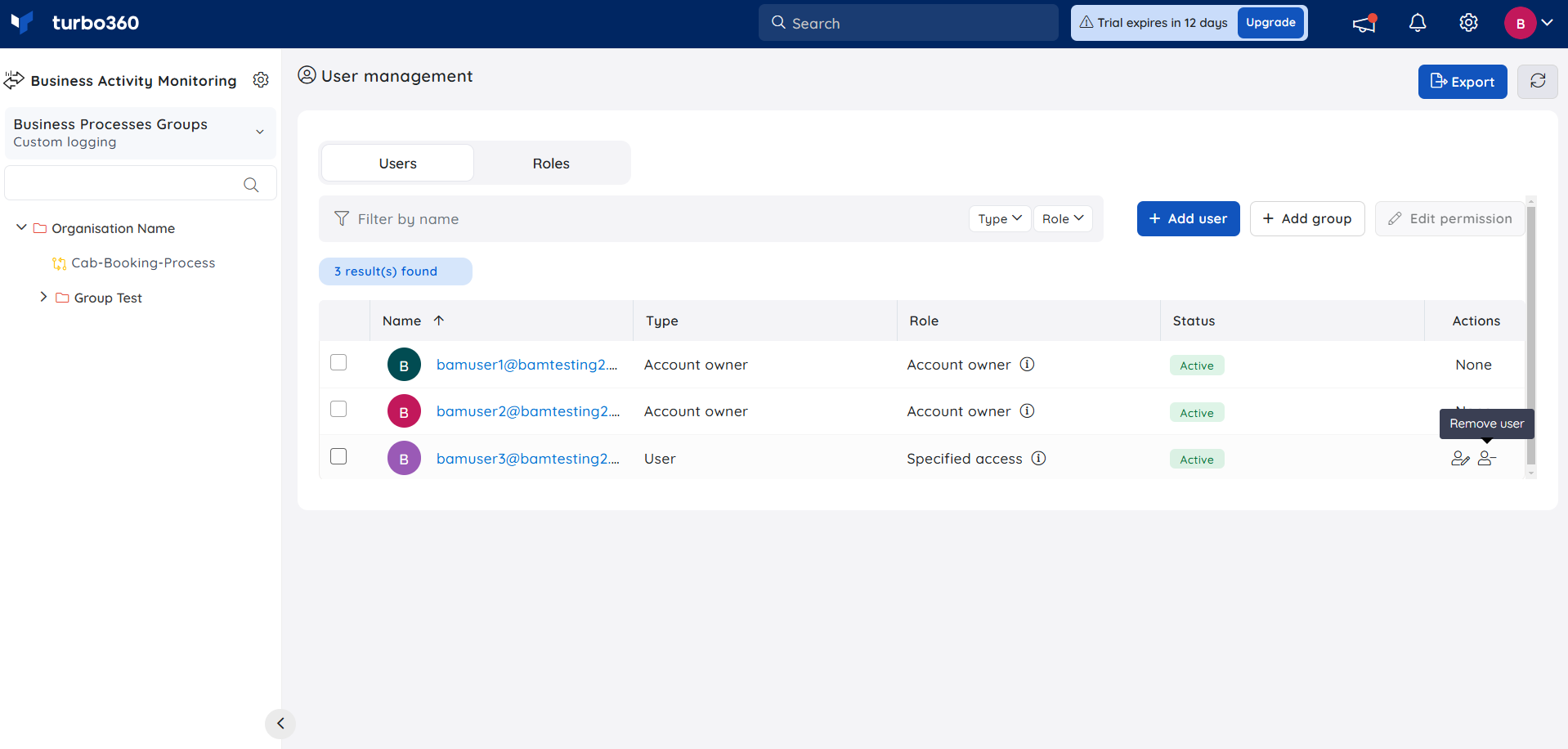Click the Upgrade button

pyautogui.click(x=1270, y=22)
